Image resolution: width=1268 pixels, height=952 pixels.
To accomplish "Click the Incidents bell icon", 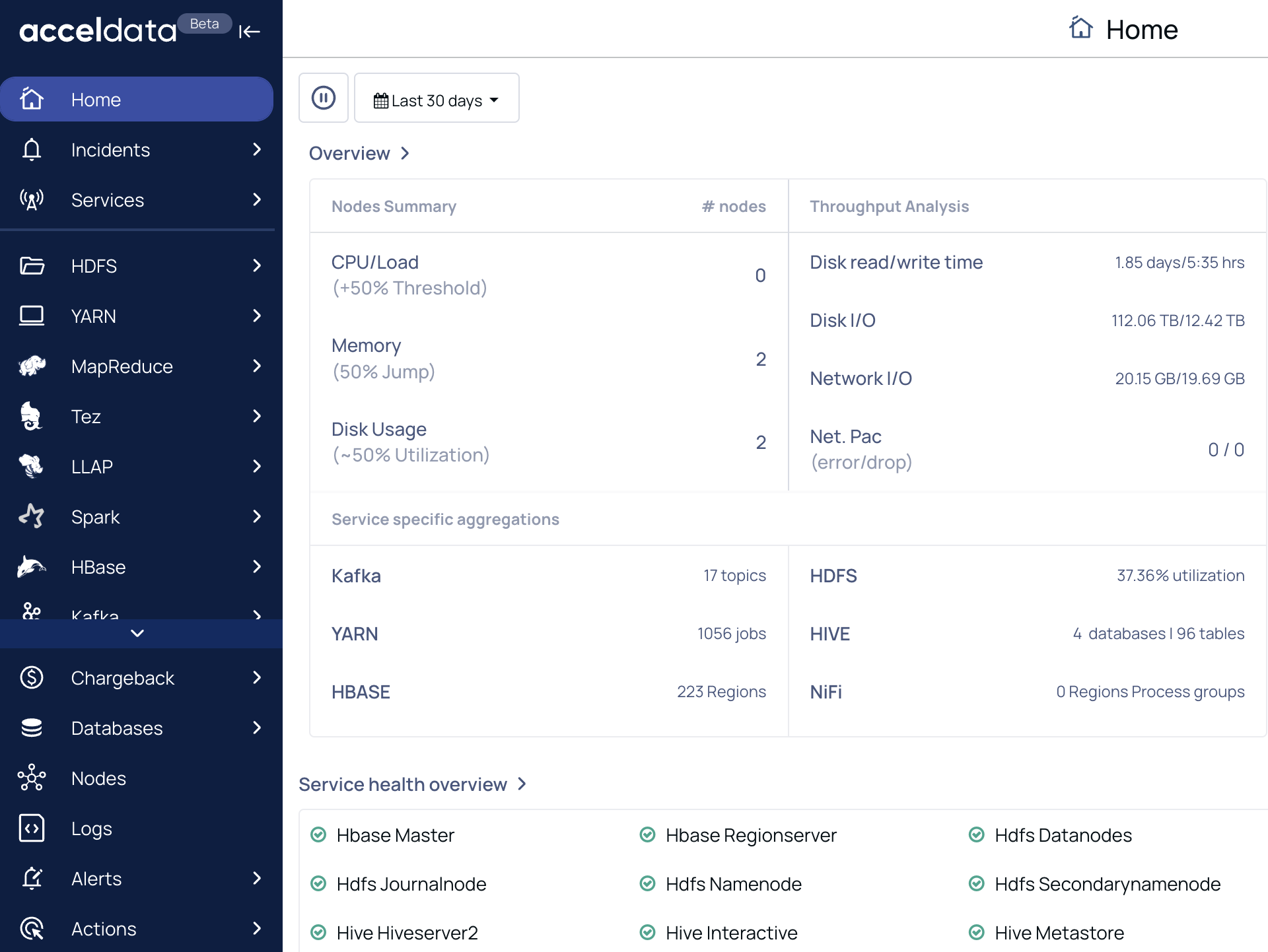I will coord(32,149).
